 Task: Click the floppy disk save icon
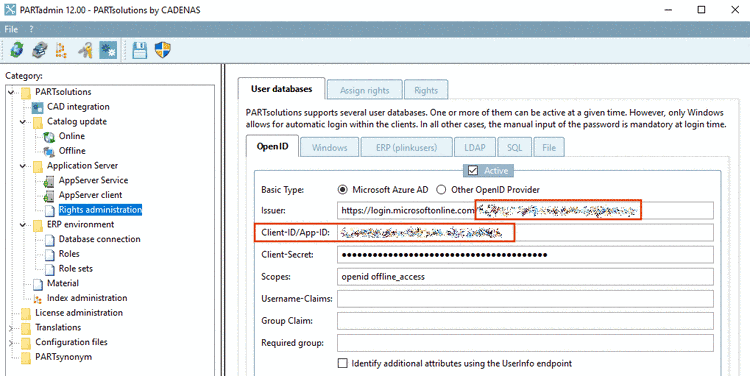pos(140,50)
